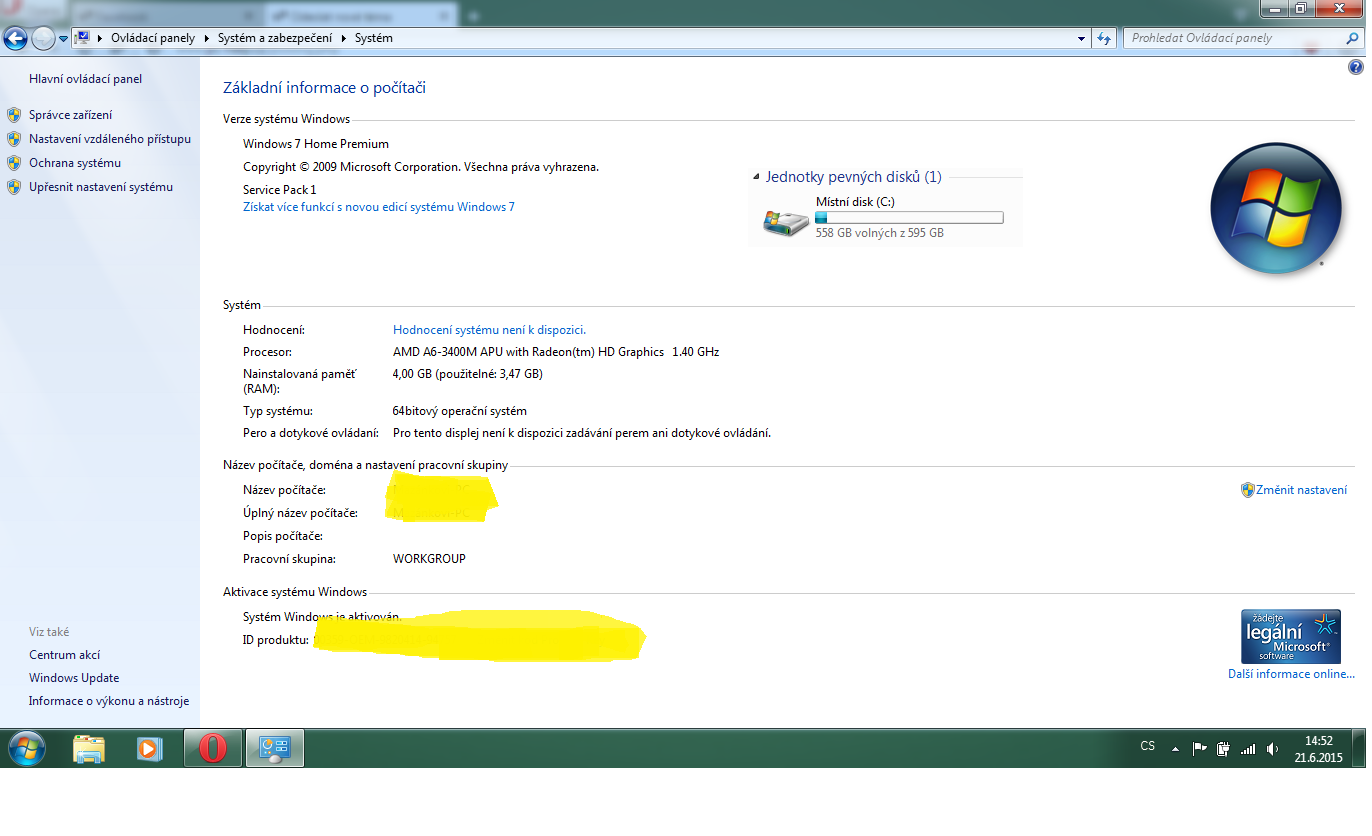Viewport: 1372px width, 836px height.
Task: Click shield icon beside Upřesnit nastavení systému
Action: (14, 187)
